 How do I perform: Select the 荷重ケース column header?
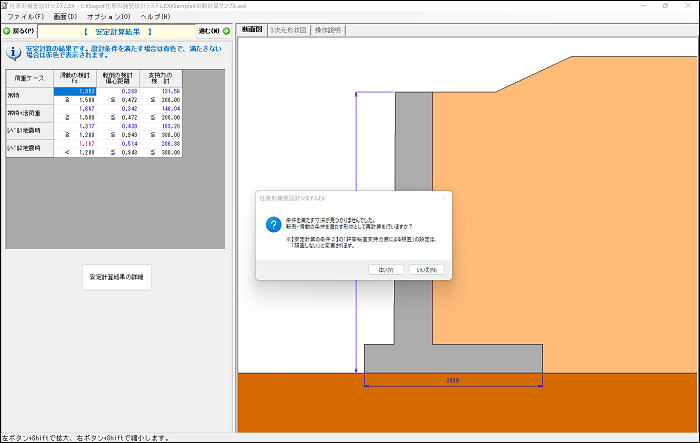click(29, 78)
